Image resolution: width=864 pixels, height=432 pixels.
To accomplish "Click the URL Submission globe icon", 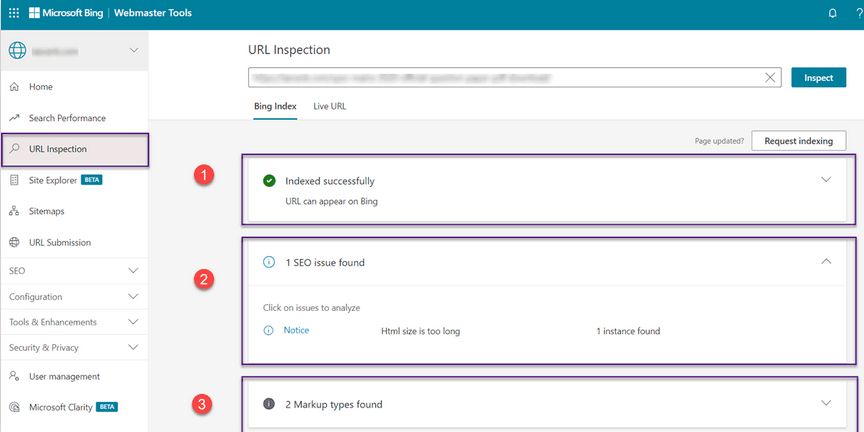I will [15, 242].
